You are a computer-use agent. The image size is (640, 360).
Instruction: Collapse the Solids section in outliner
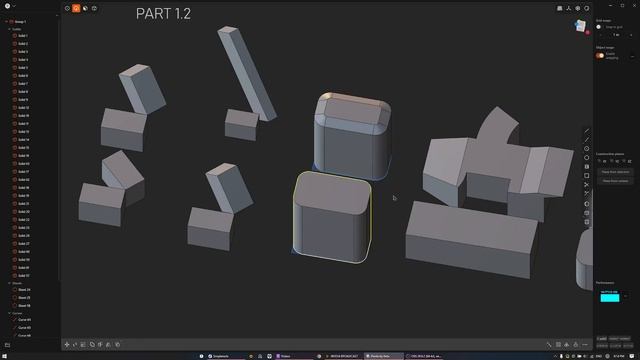(9, 29)
